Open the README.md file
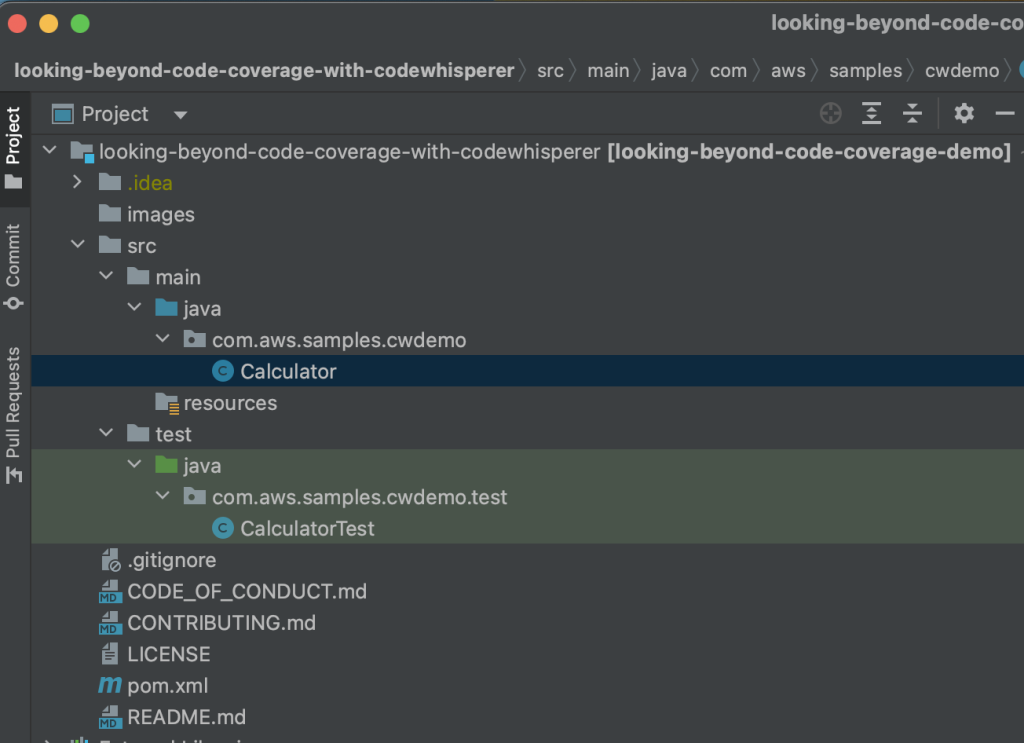The width and height of the screenshot is (1024, 743). tap(186, 717)
